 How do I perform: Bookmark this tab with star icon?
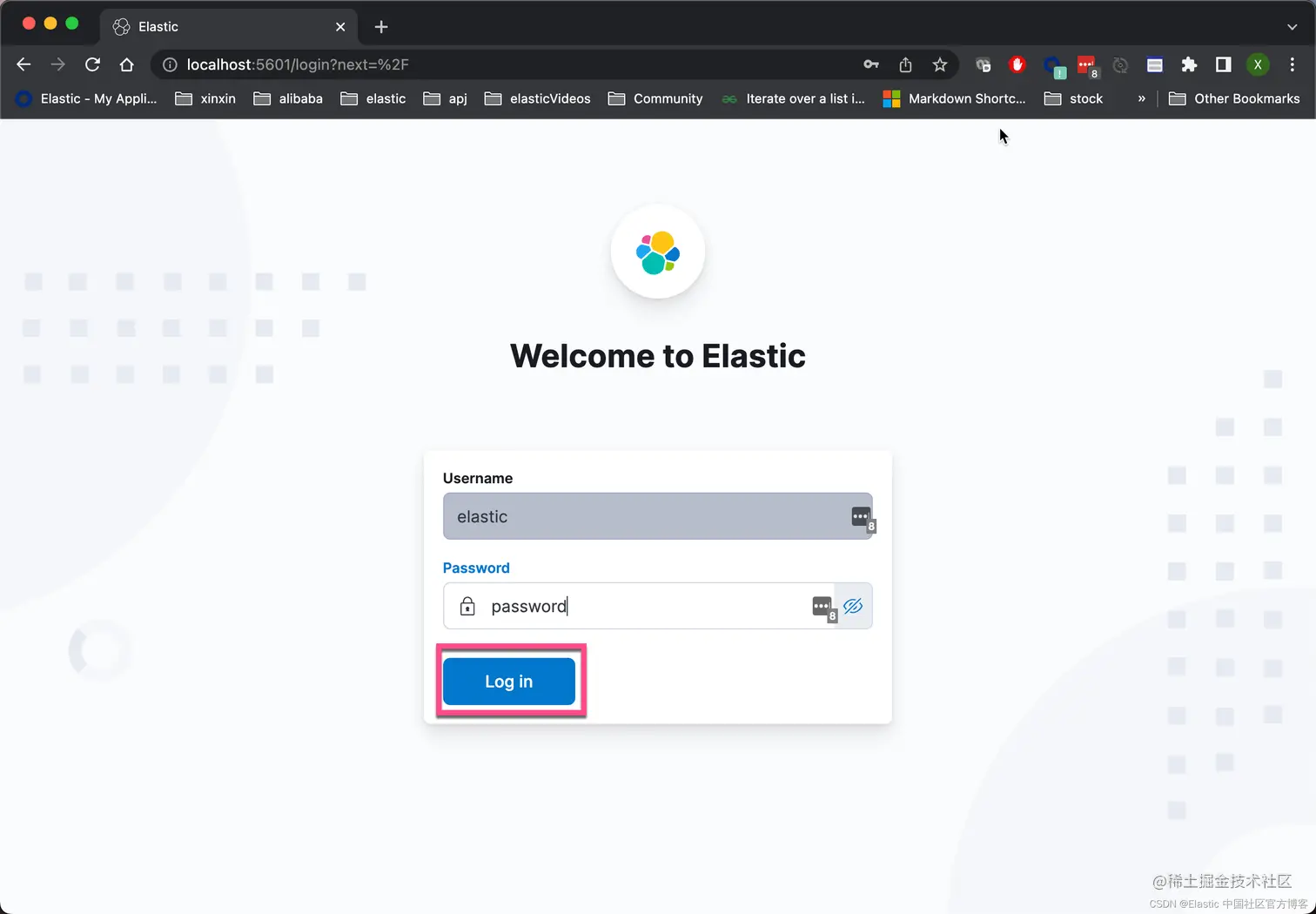click(x=940, y=64)
